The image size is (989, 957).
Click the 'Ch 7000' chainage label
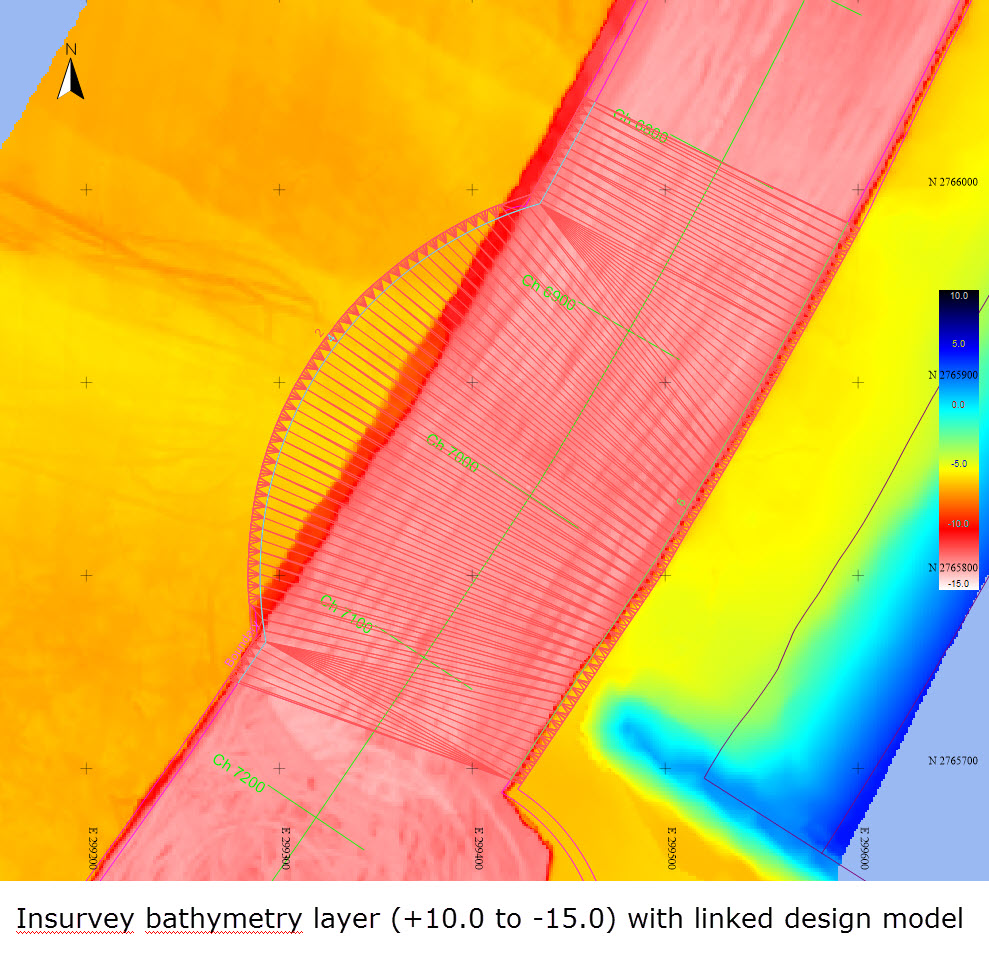pos(453,453)
